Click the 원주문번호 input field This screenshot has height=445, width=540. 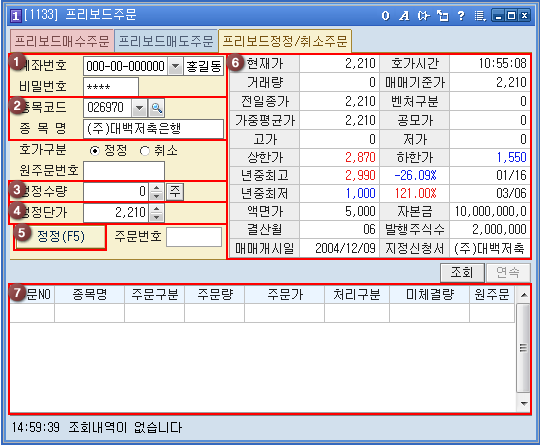(124, 170)
